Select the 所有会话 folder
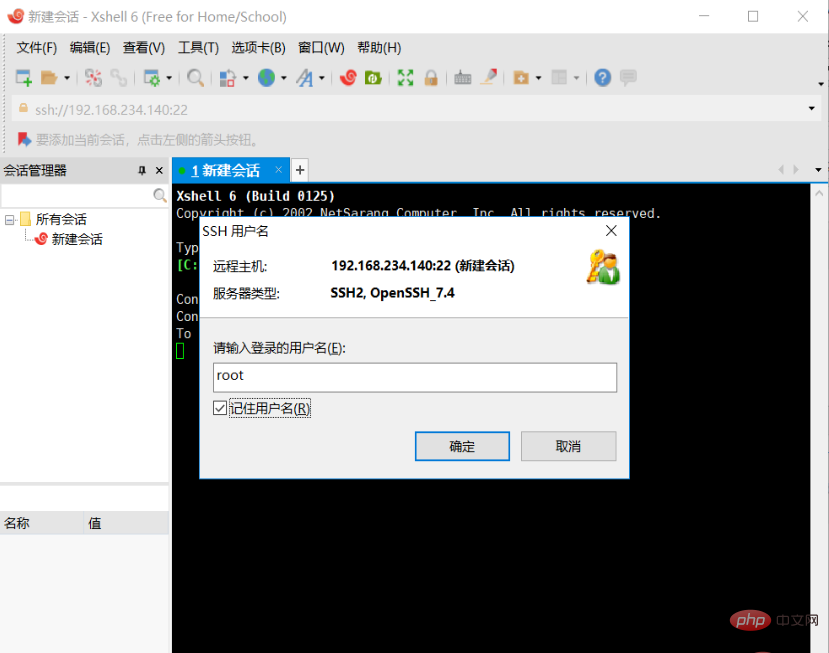The height and width of the screenshot is (653, 829). [61, 219]
